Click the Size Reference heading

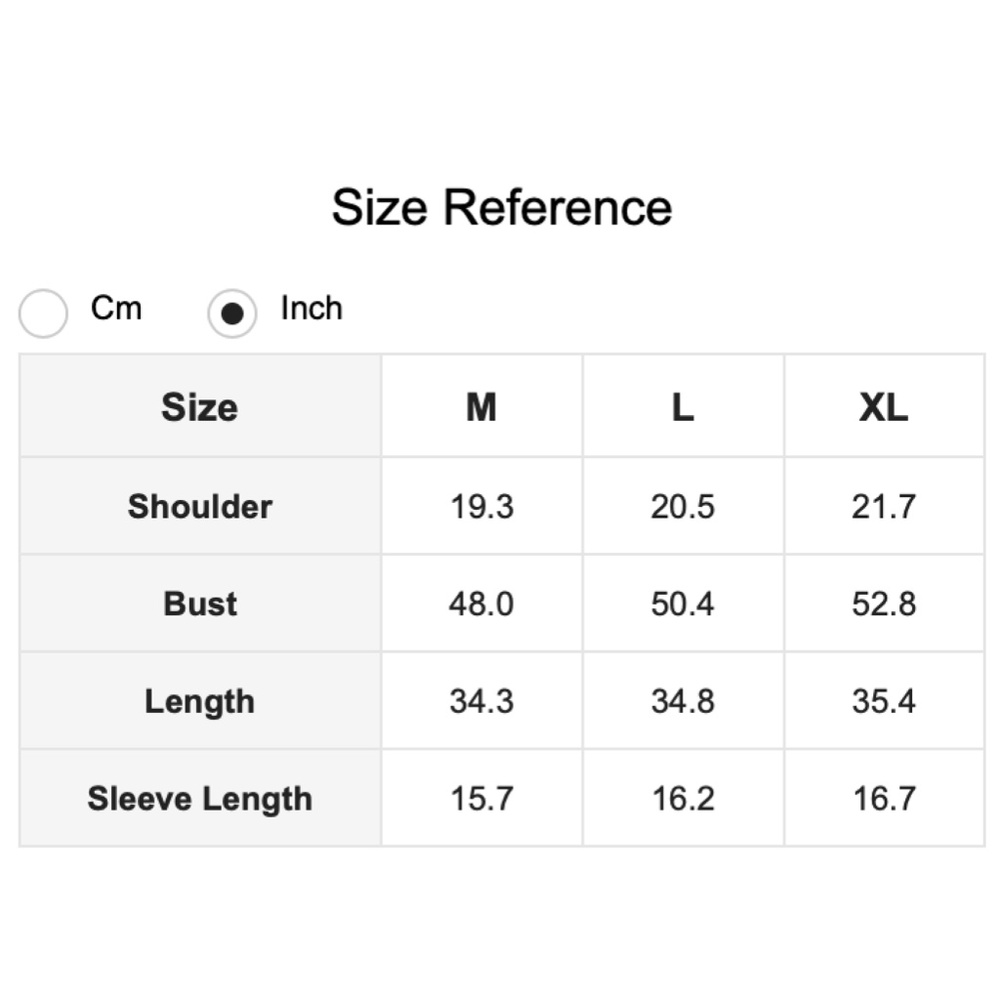(x=501, y=208)
